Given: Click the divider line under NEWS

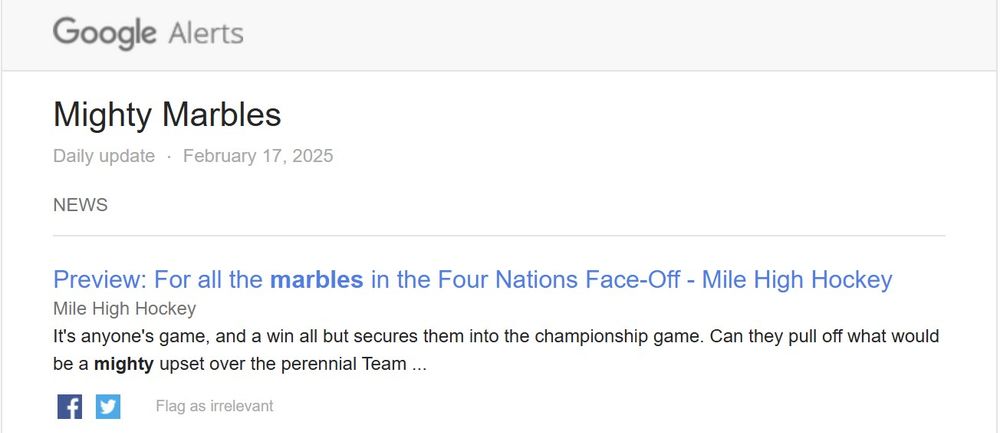Looking at the screenshot, I should click(x=499, y=236).
